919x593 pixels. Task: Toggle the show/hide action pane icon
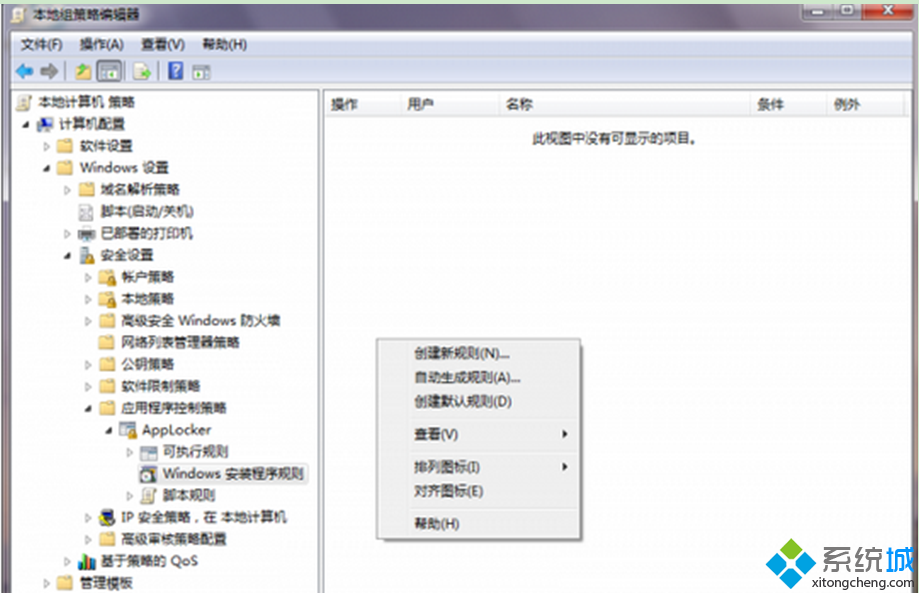point(203,70)
